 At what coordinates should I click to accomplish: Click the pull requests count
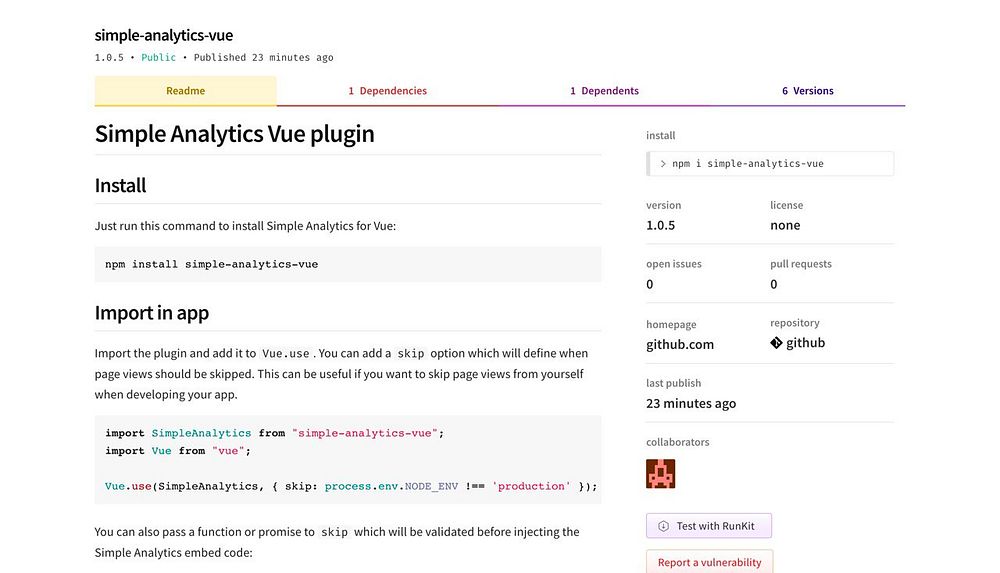[x=774, y=285]
